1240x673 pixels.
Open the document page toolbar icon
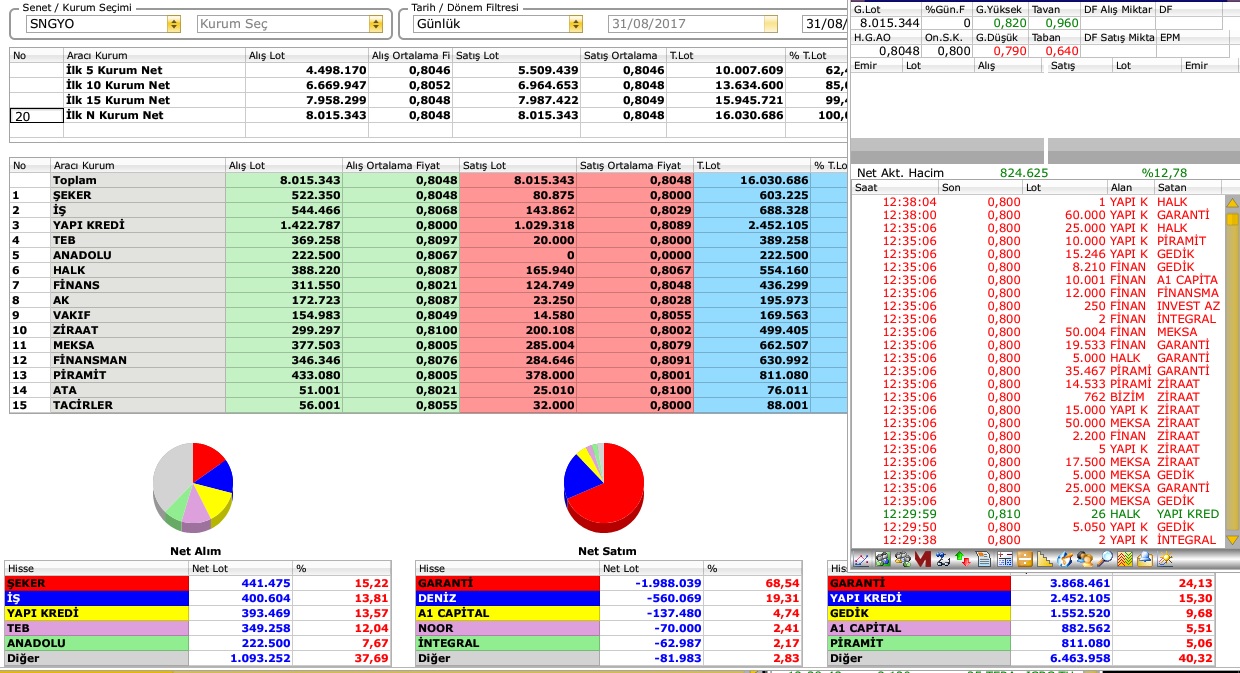coord(983,559)
